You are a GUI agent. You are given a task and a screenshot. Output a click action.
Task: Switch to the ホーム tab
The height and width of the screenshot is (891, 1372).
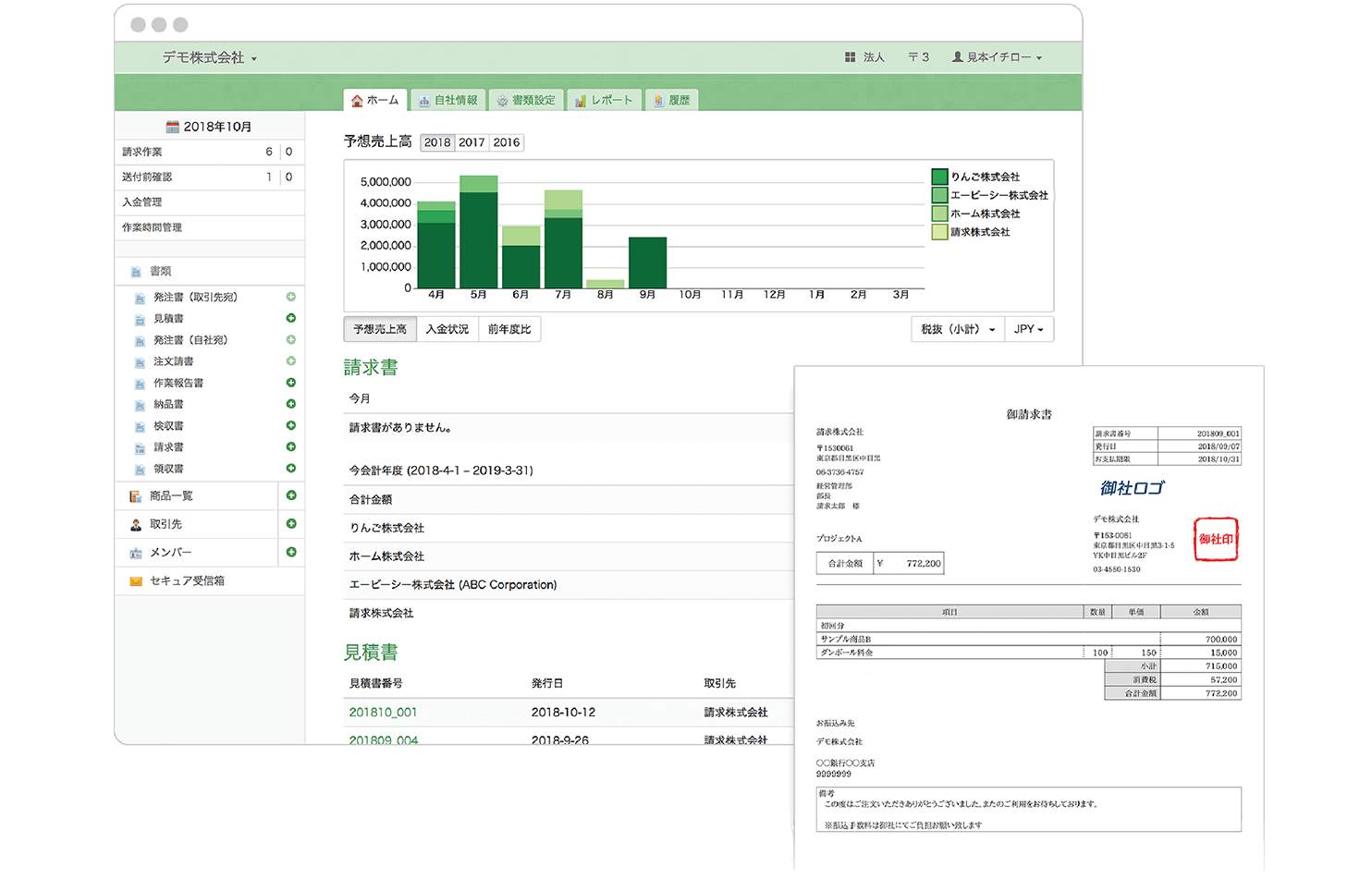tap(375, 100)
